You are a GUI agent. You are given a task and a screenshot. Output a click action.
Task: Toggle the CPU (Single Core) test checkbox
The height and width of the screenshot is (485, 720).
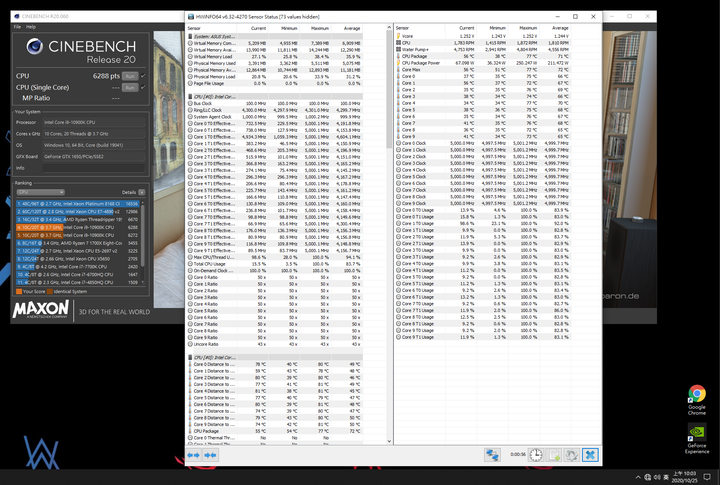point(143,87)
